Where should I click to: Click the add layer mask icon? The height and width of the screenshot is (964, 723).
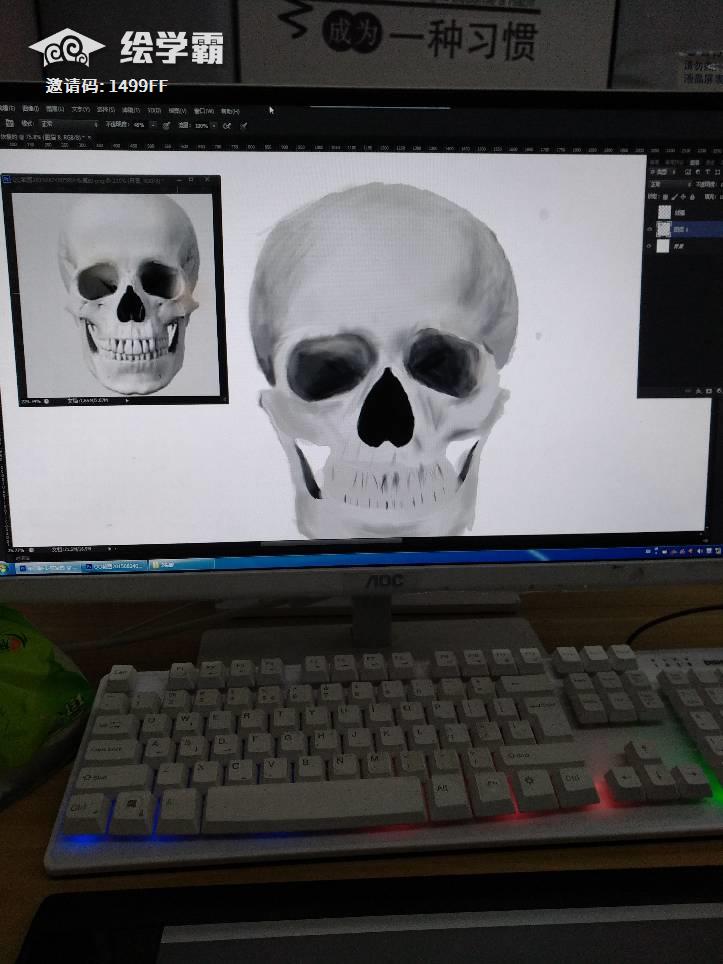709,390
